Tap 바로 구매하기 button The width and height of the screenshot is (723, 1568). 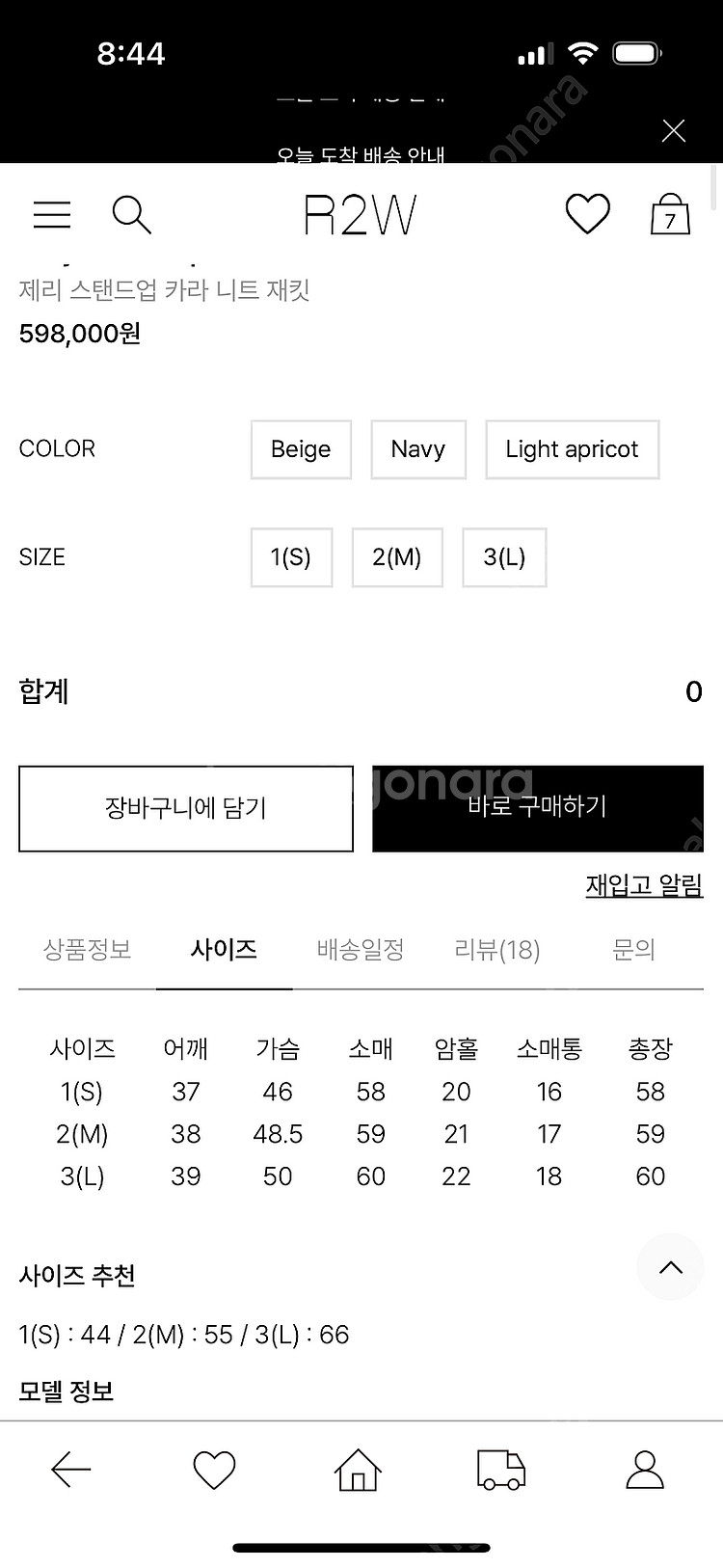tap(538, 808)
